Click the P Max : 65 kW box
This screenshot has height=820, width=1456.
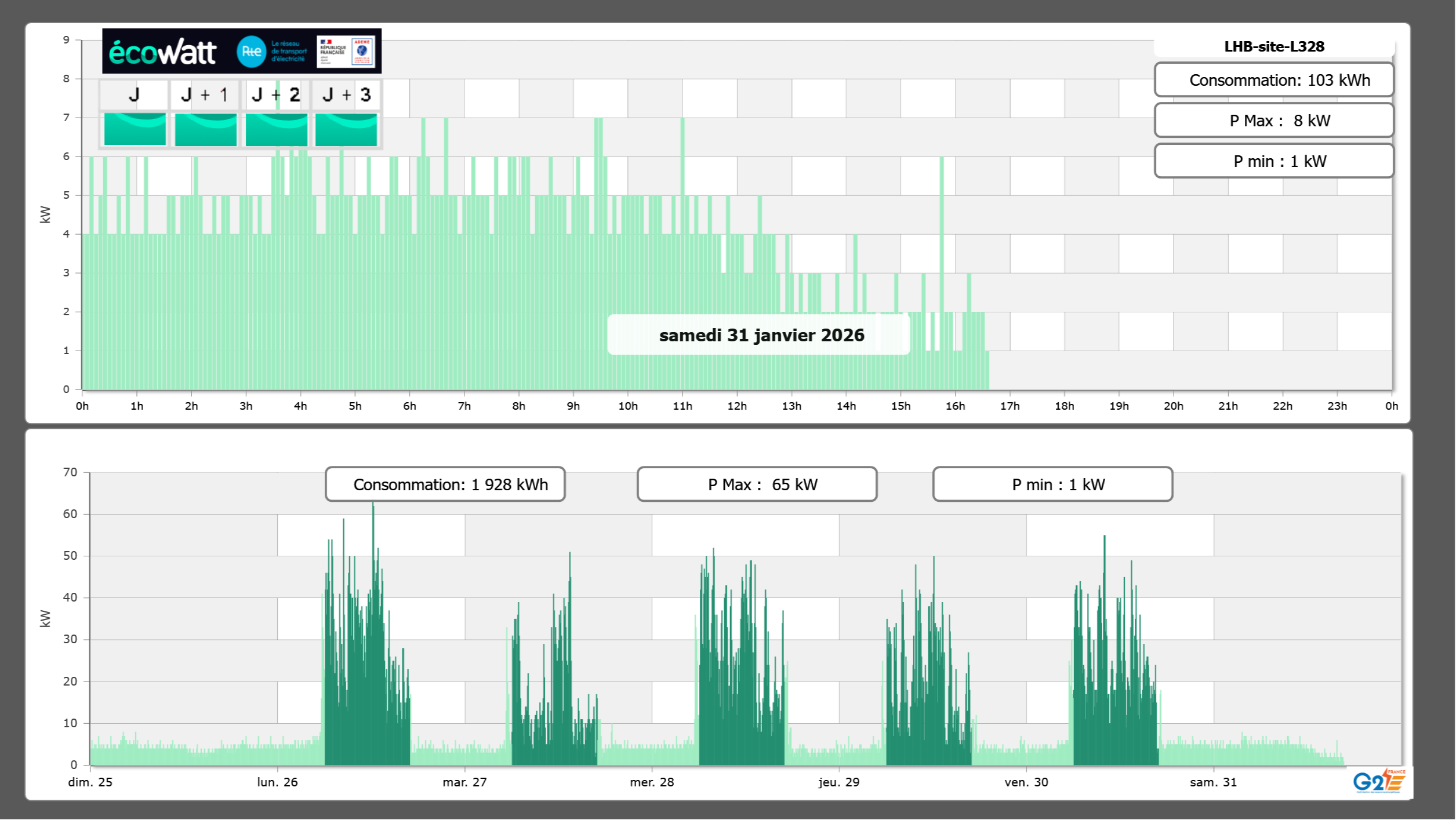coord(757,484)
